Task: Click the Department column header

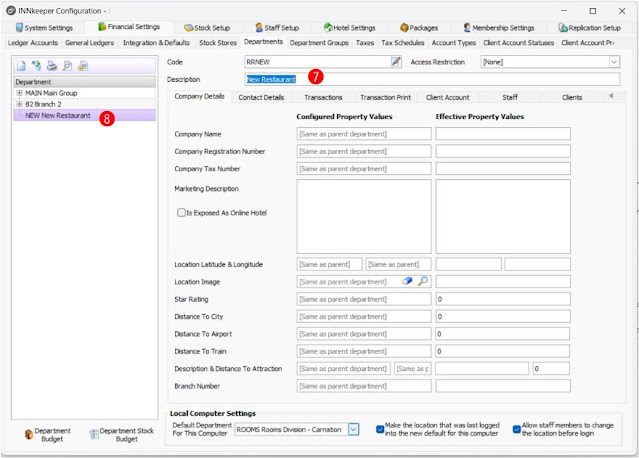Action: [84, 81]
